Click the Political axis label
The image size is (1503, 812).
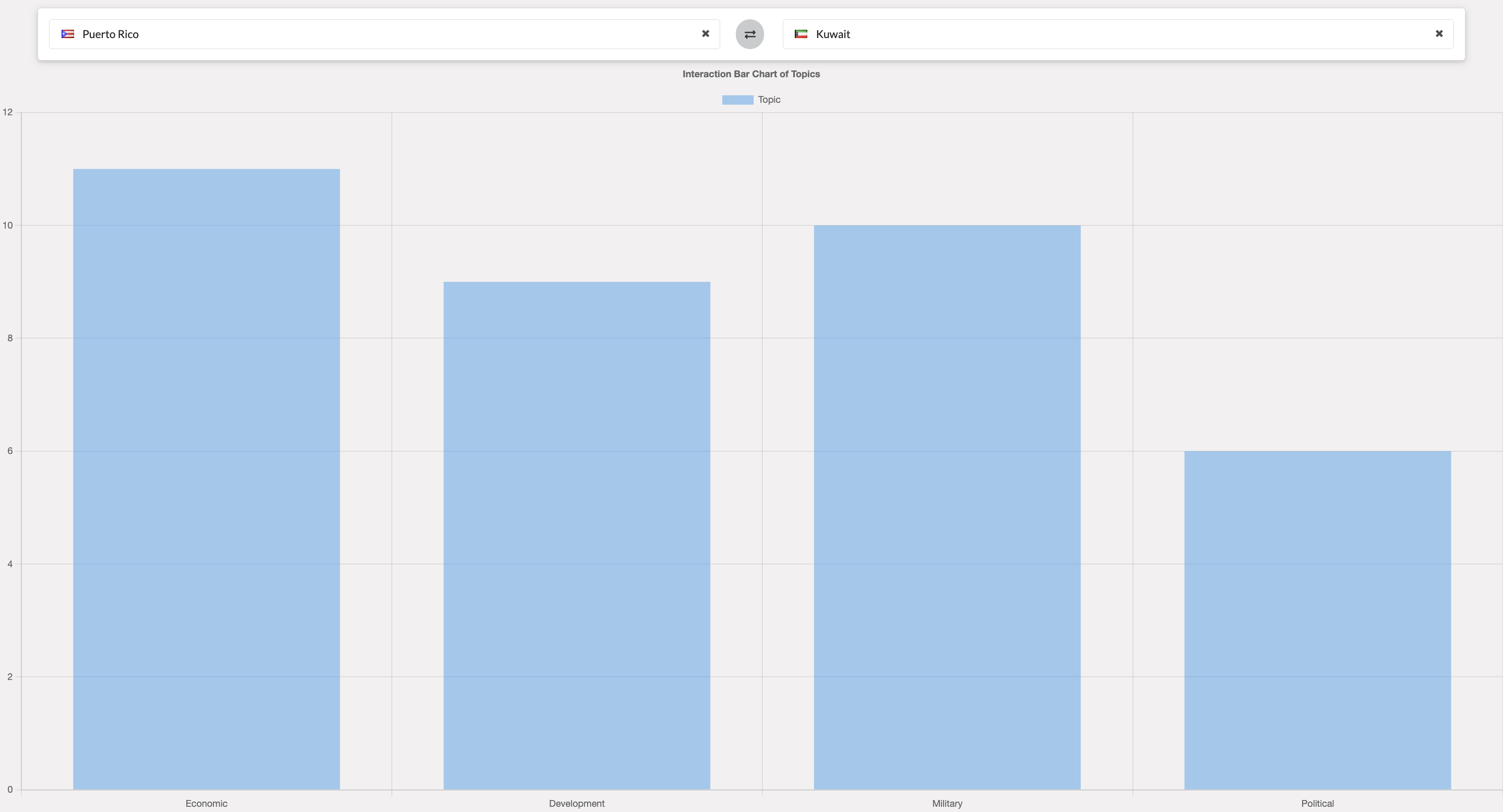pyautogui.click(x=1317, y=803)
